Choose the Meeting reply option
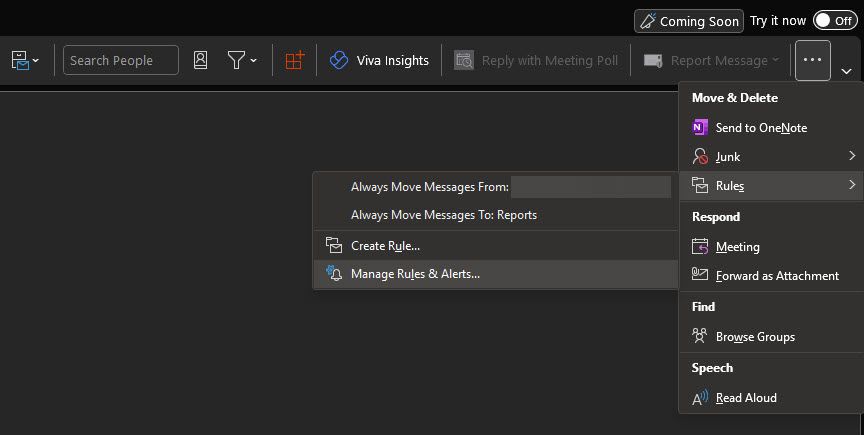Viewport: 864px width, 435px height. click(737, 247)
